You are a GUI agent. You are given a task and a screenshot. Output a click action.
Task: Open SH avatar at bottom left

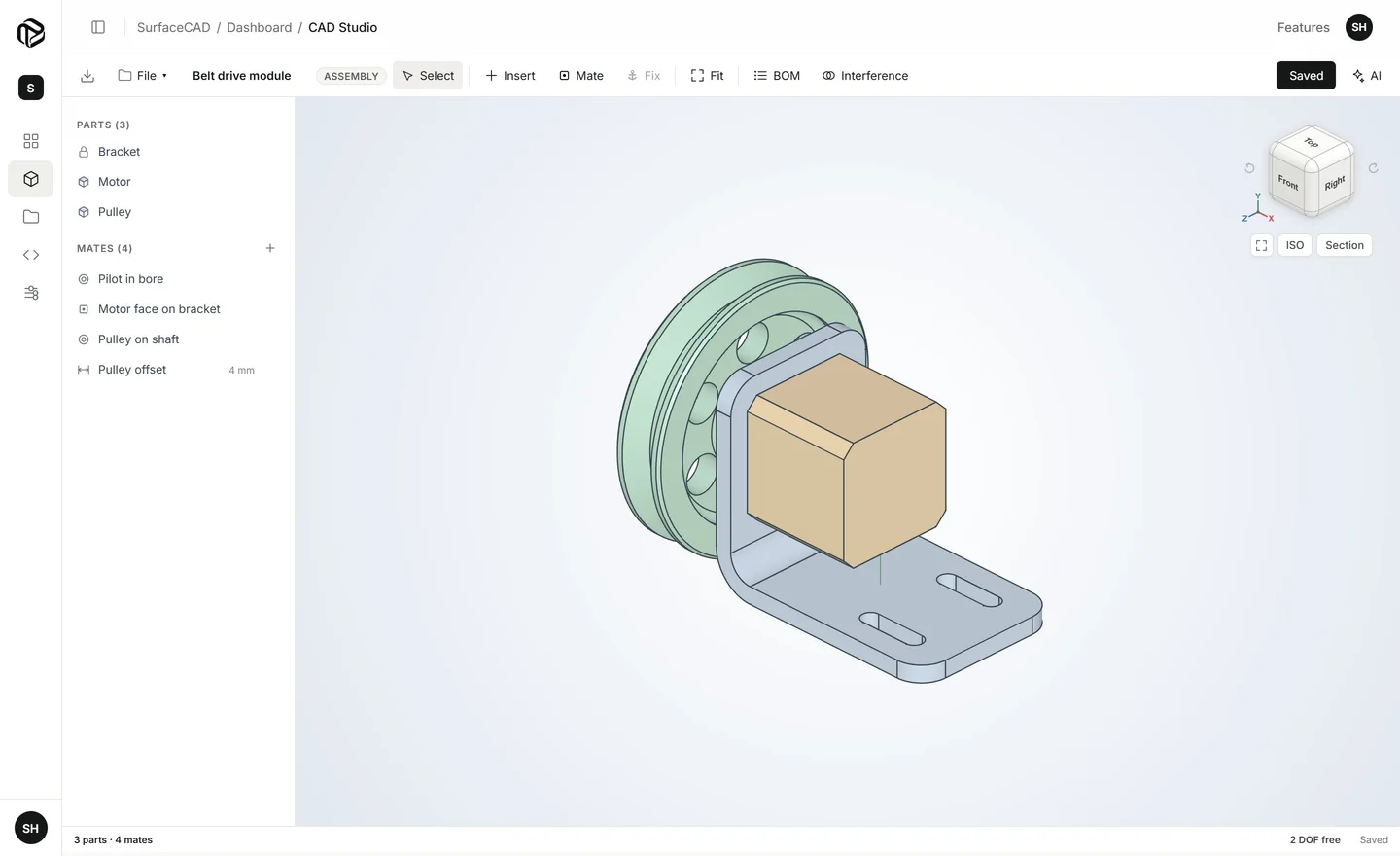31,828
